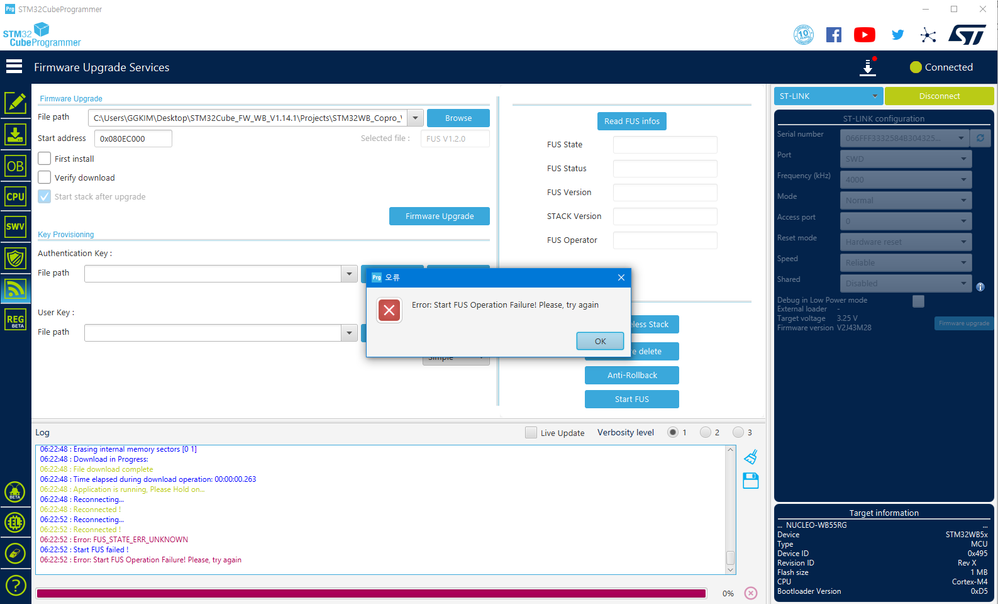998x604 pixels.
Task: Click the Start address input field
Action: click(x=133, y=139)
